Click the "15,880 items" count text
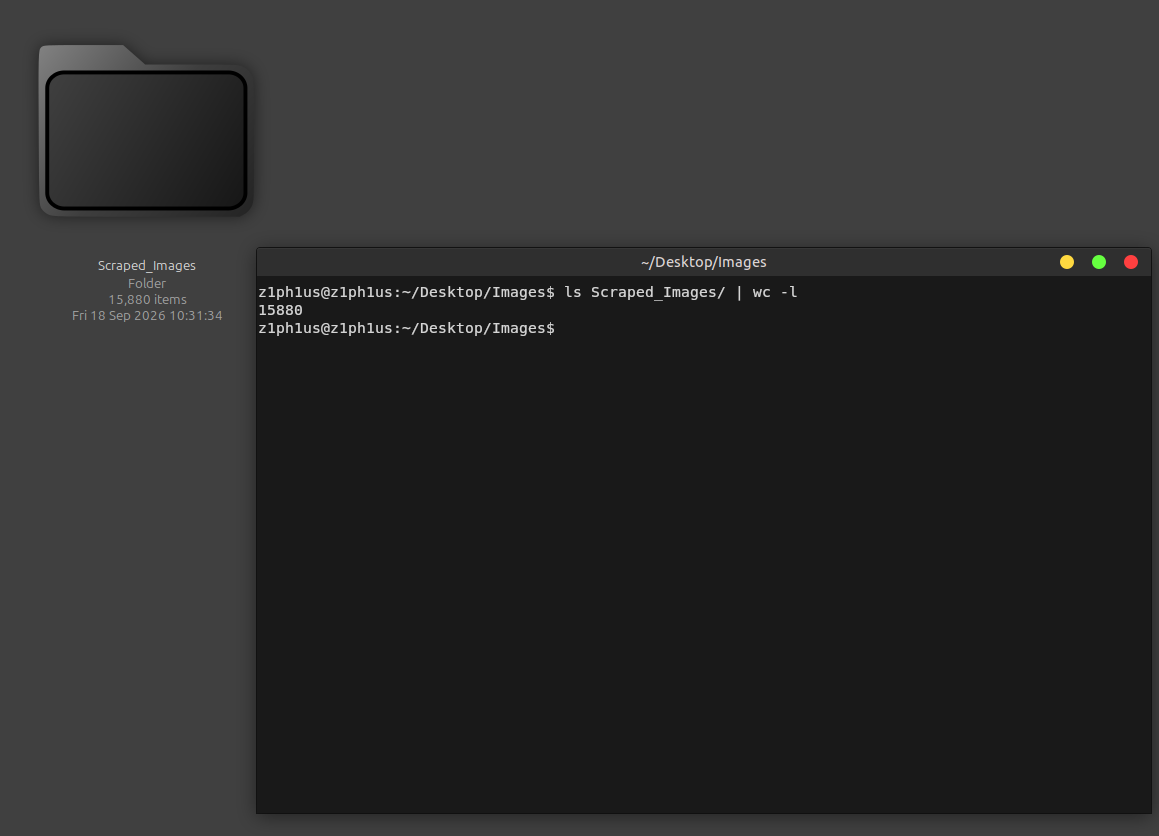1159x836 pixels. pyautogui.click(x=147, y=299)
